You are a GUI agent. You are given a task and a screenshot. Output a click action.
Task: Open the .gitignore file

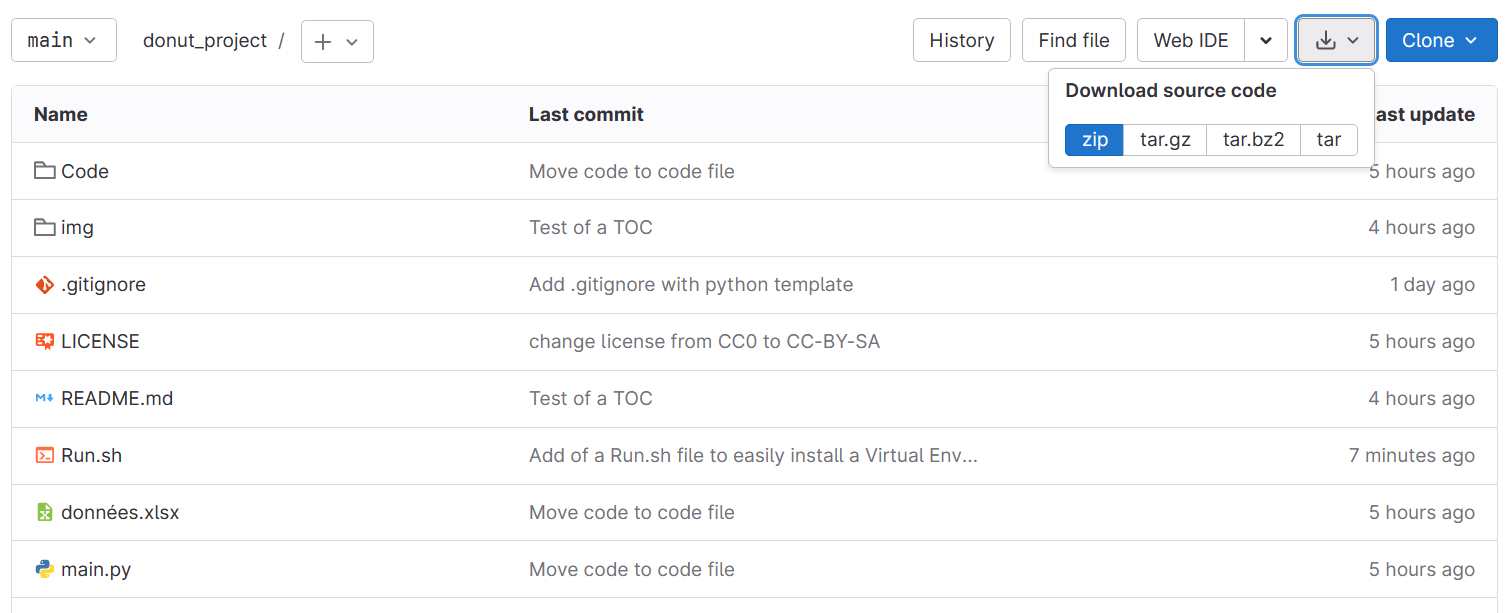[103, 285]
